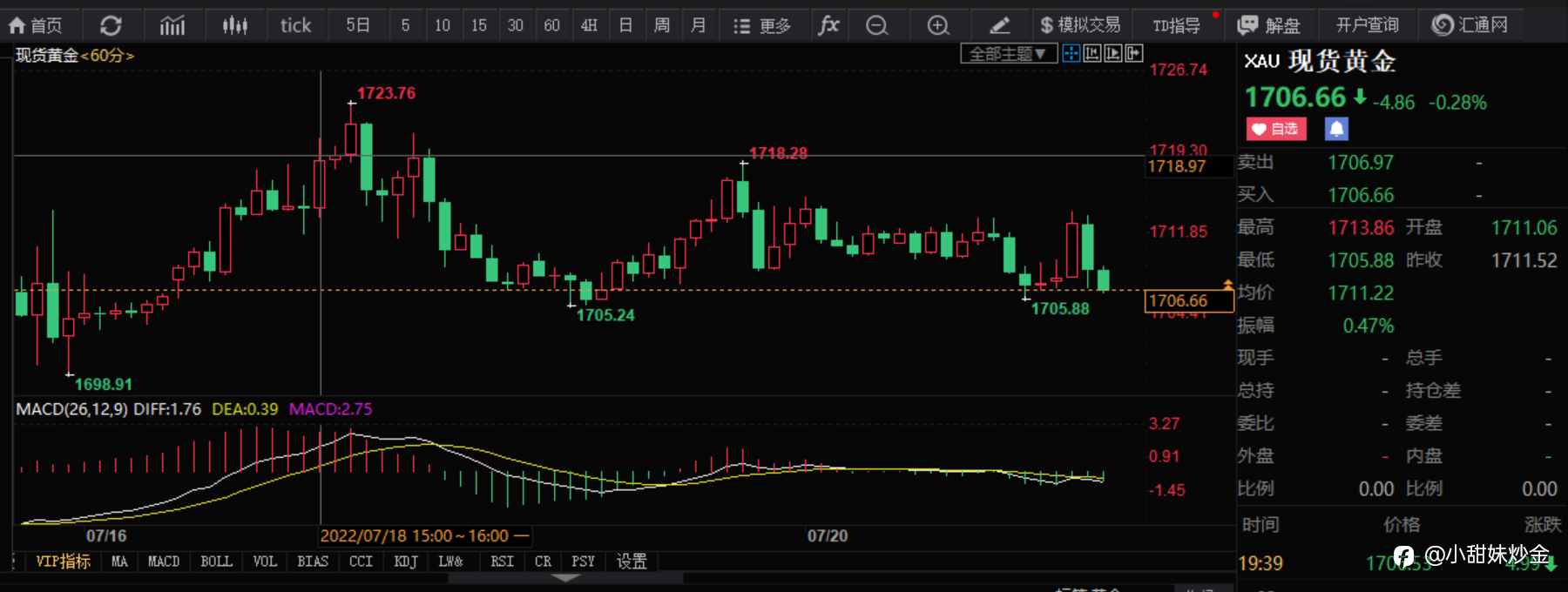Collapse the bottom panel arrow handle

(x=566, y=578)
